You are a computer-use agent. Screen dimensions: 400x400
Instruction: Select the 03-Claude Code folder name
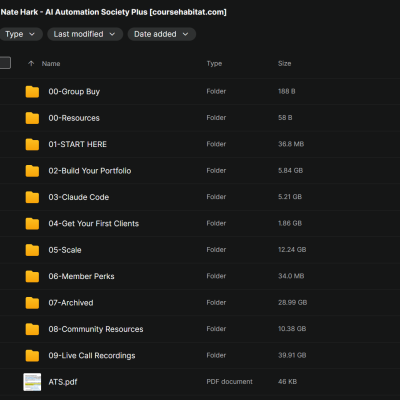(79, 197)
